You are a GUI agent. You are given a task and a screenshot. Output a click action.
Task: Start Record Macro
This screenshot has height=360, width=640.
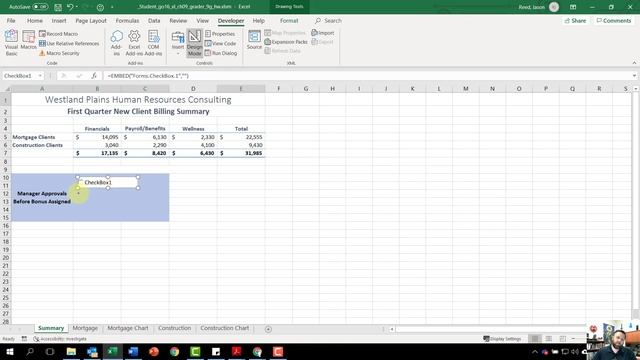tap(58, 34)
